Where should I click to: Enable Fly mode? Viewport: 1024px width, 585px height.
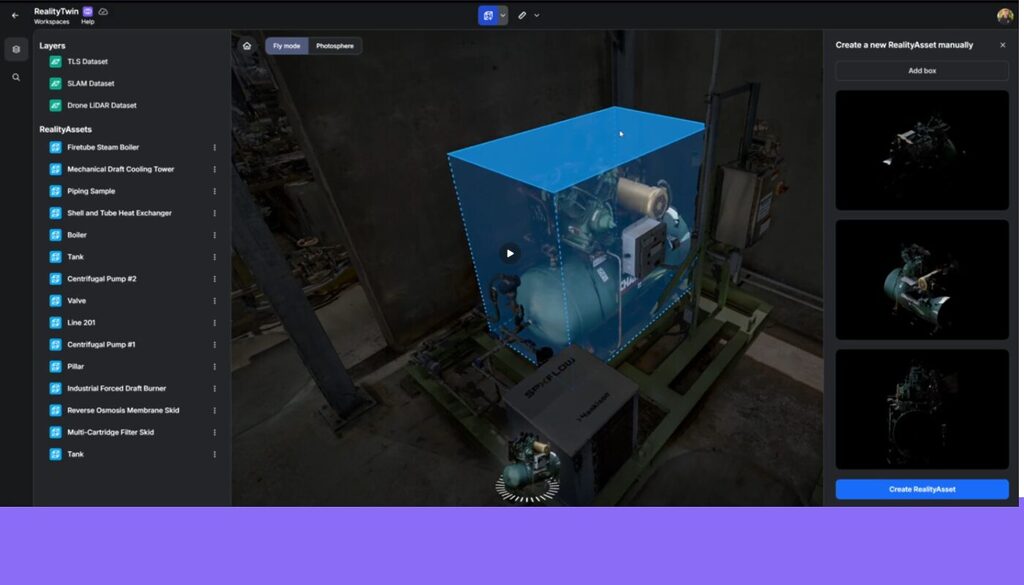(287, 45)
